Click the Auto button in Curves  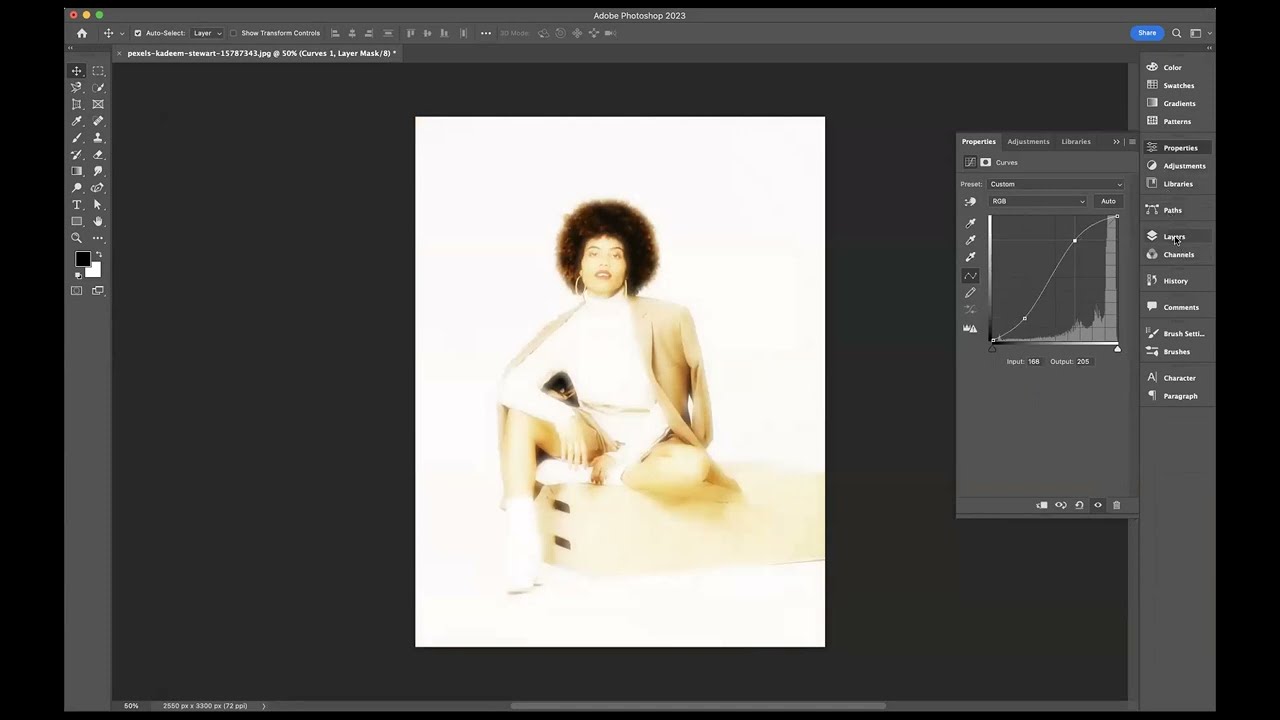[1108, 201]
